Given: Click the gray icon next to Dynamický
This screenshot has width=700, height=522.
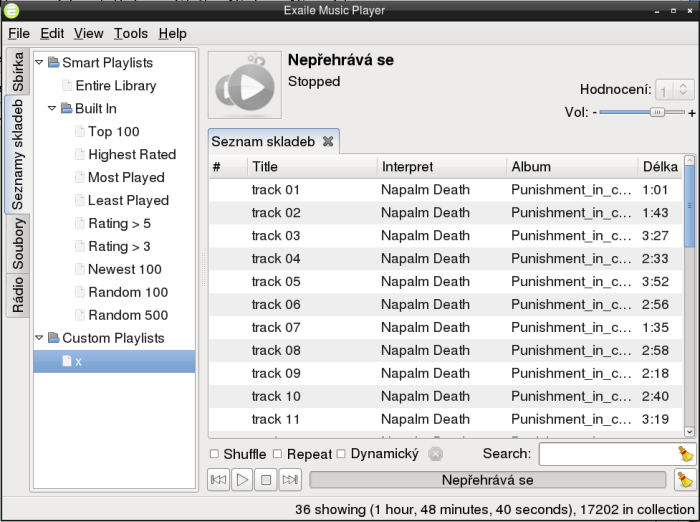Looking at the screenshot, I should tap(435, 454).
